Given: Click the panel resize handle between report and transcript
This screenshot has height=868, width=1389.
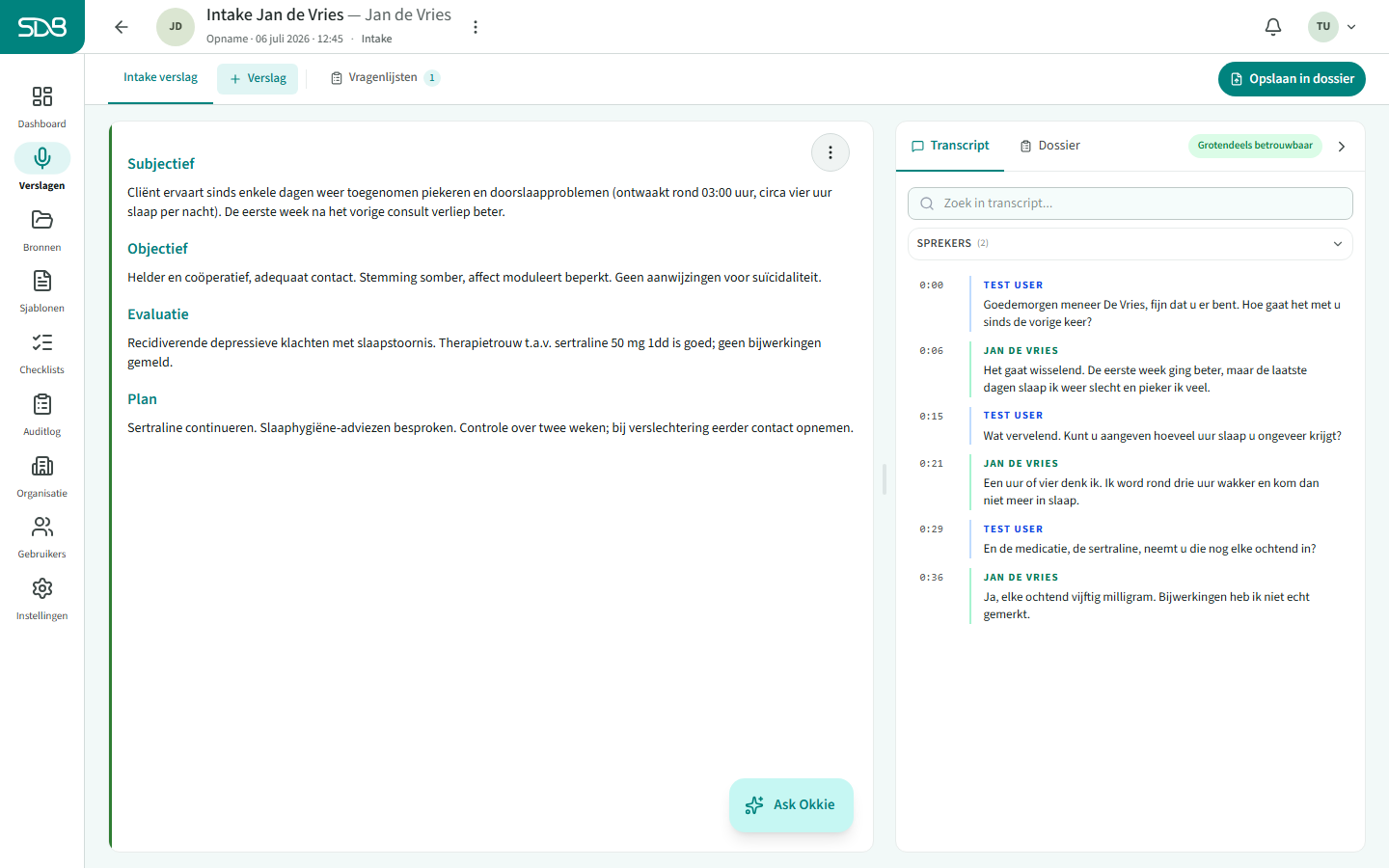Looking at the screenshot, I should pos(885,479).
